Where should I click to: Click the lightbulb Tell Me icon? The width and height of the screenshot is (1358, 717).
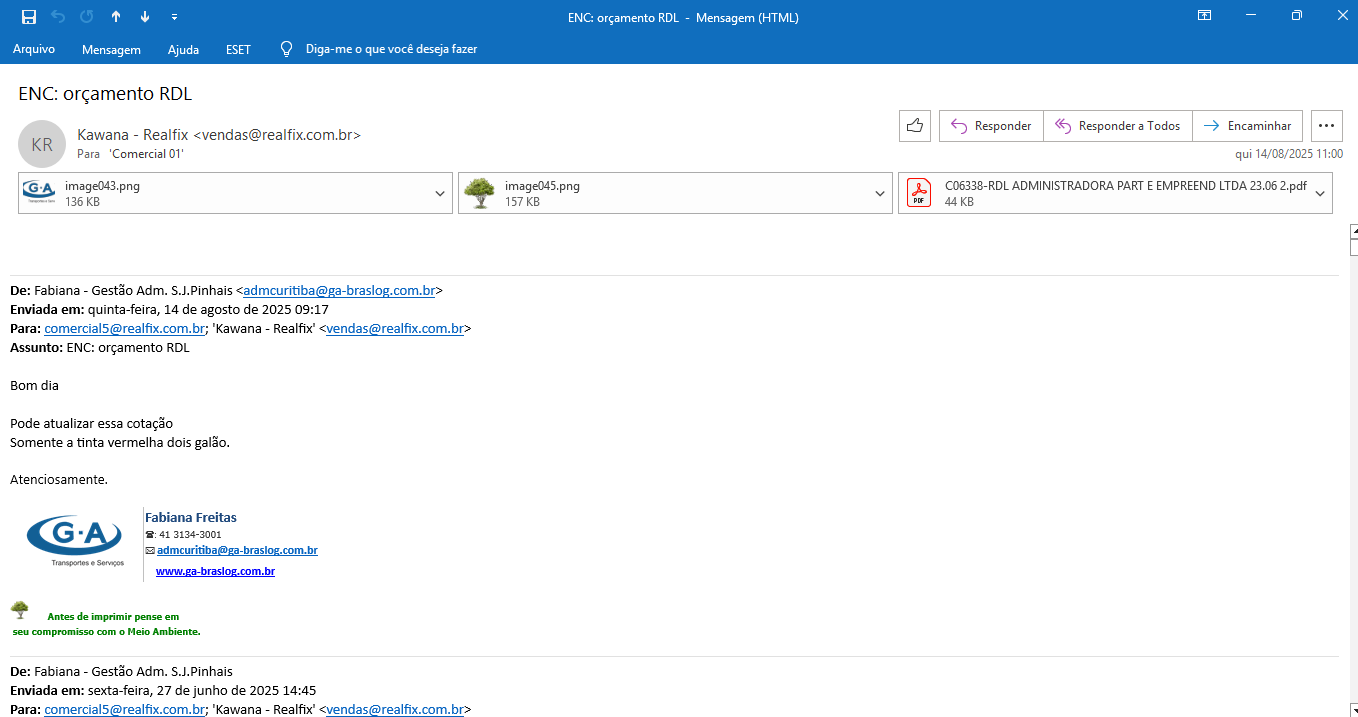coord(286,49)
